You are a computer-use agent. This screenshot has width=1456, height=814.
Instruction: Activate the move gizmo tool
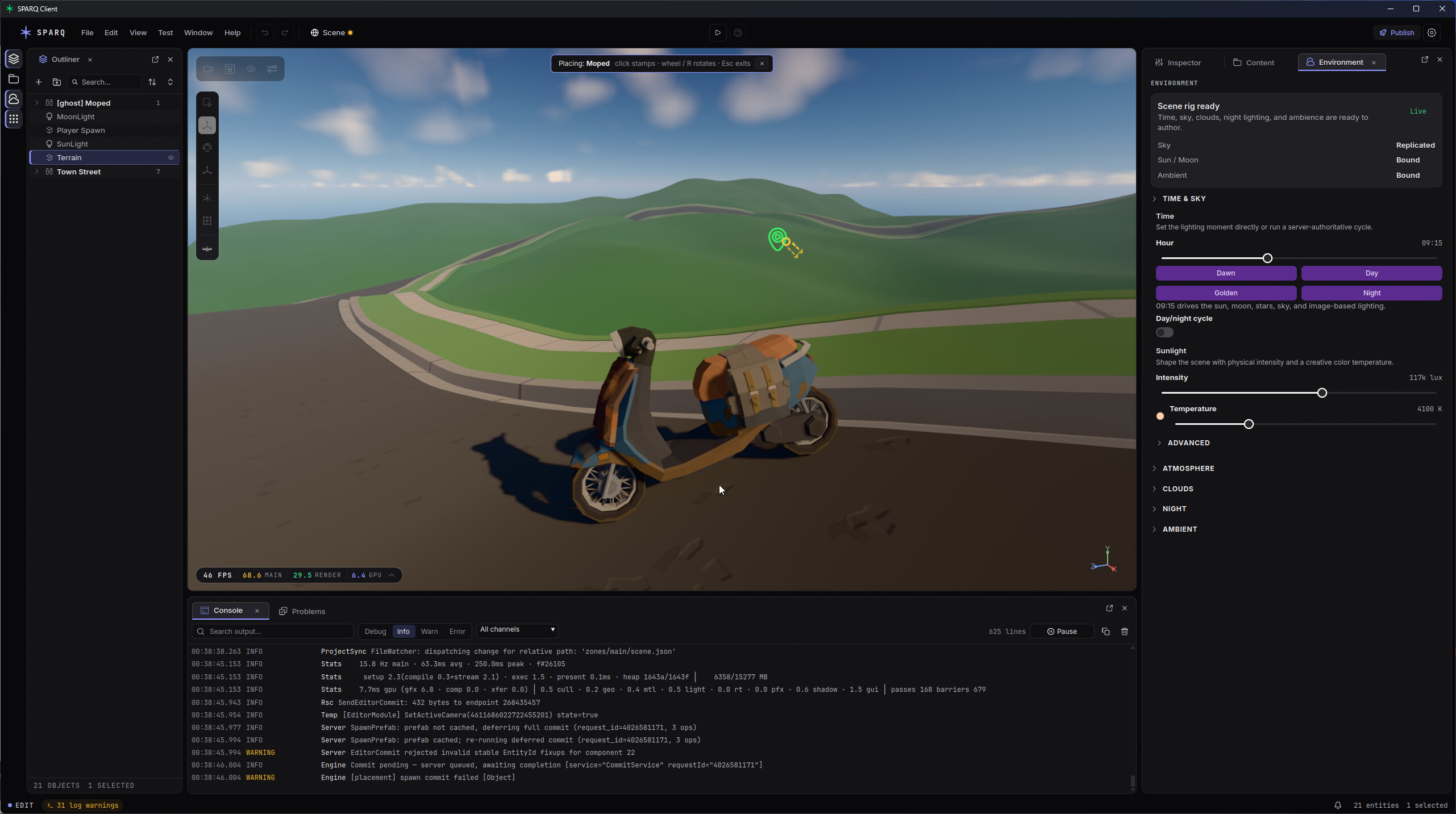coord(207,126)
